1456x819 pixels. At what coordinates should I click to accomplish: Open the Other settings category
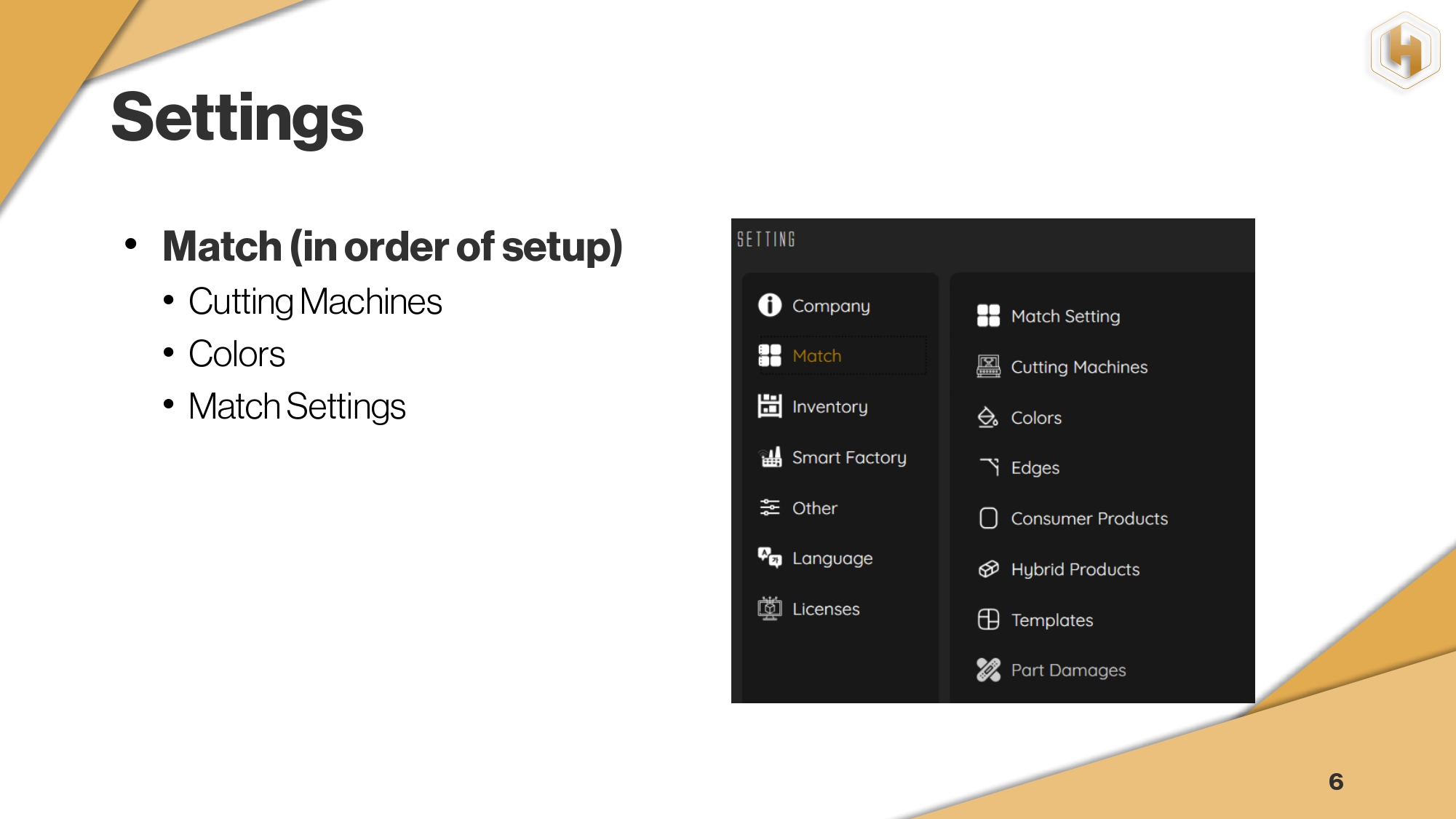pyautogui.click(x=814, y=508)
